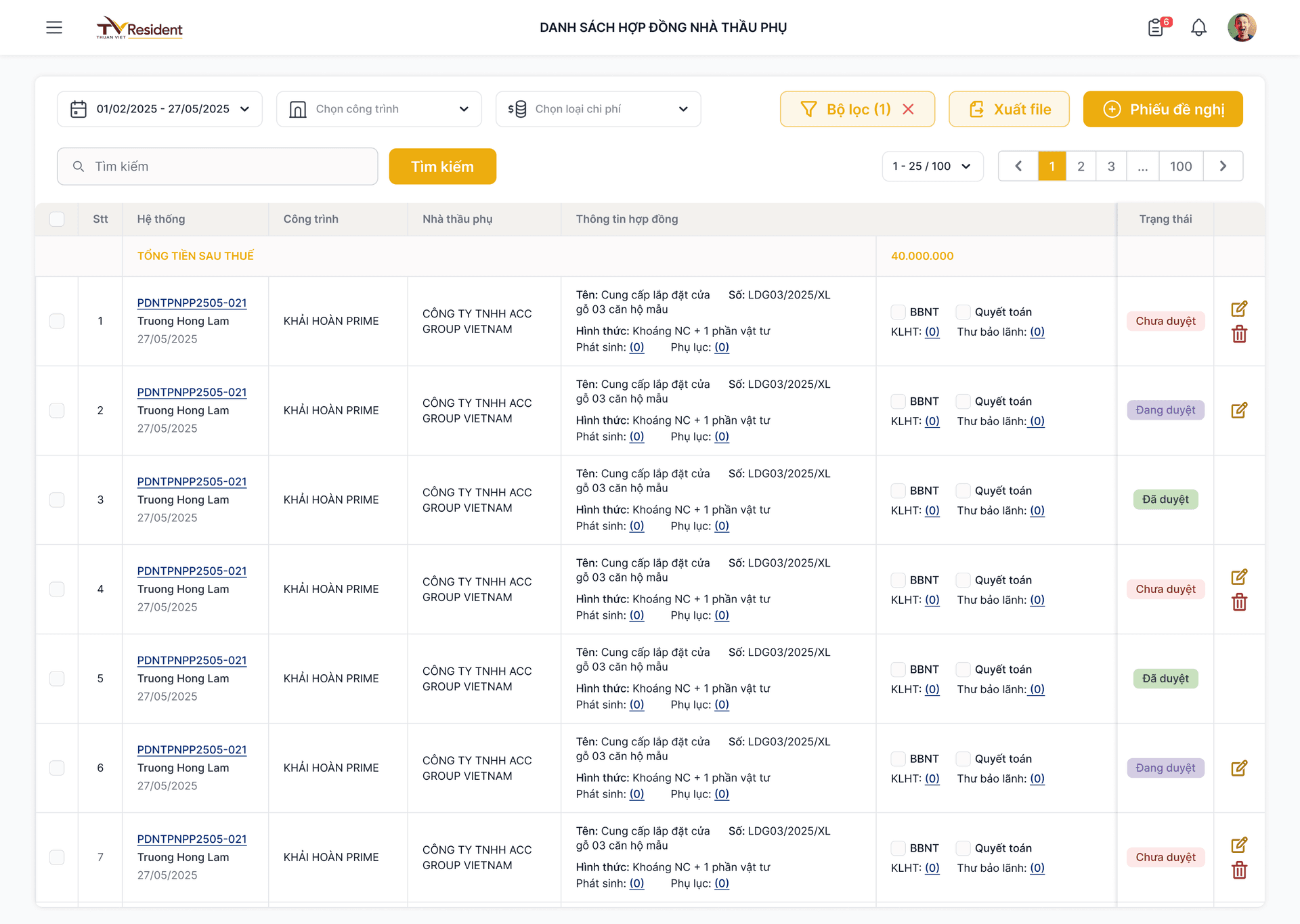
Task: Click the notification bell icon
Action: pos(1198,28)
